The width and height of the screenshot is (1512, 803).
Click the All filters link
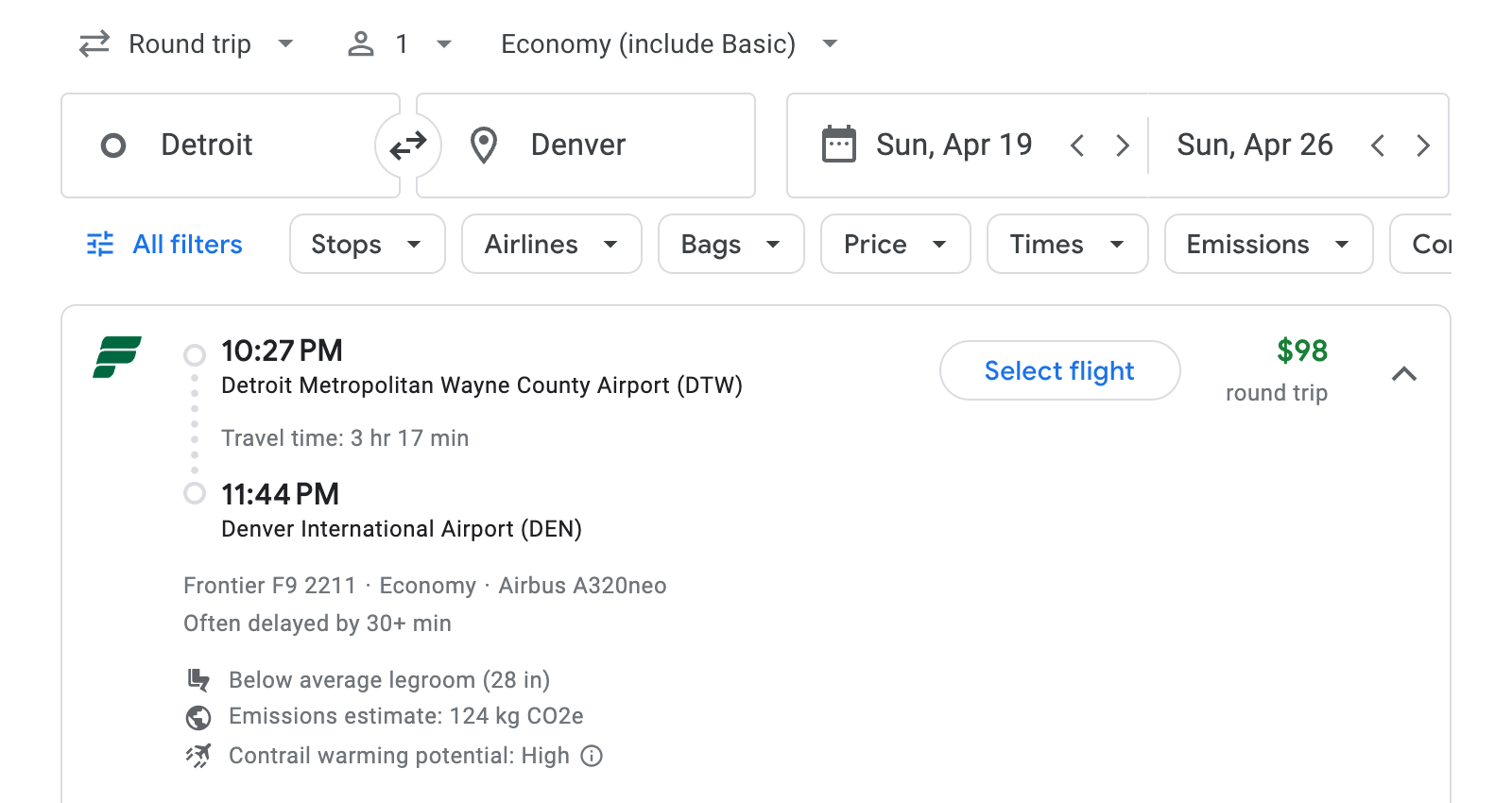186,244
